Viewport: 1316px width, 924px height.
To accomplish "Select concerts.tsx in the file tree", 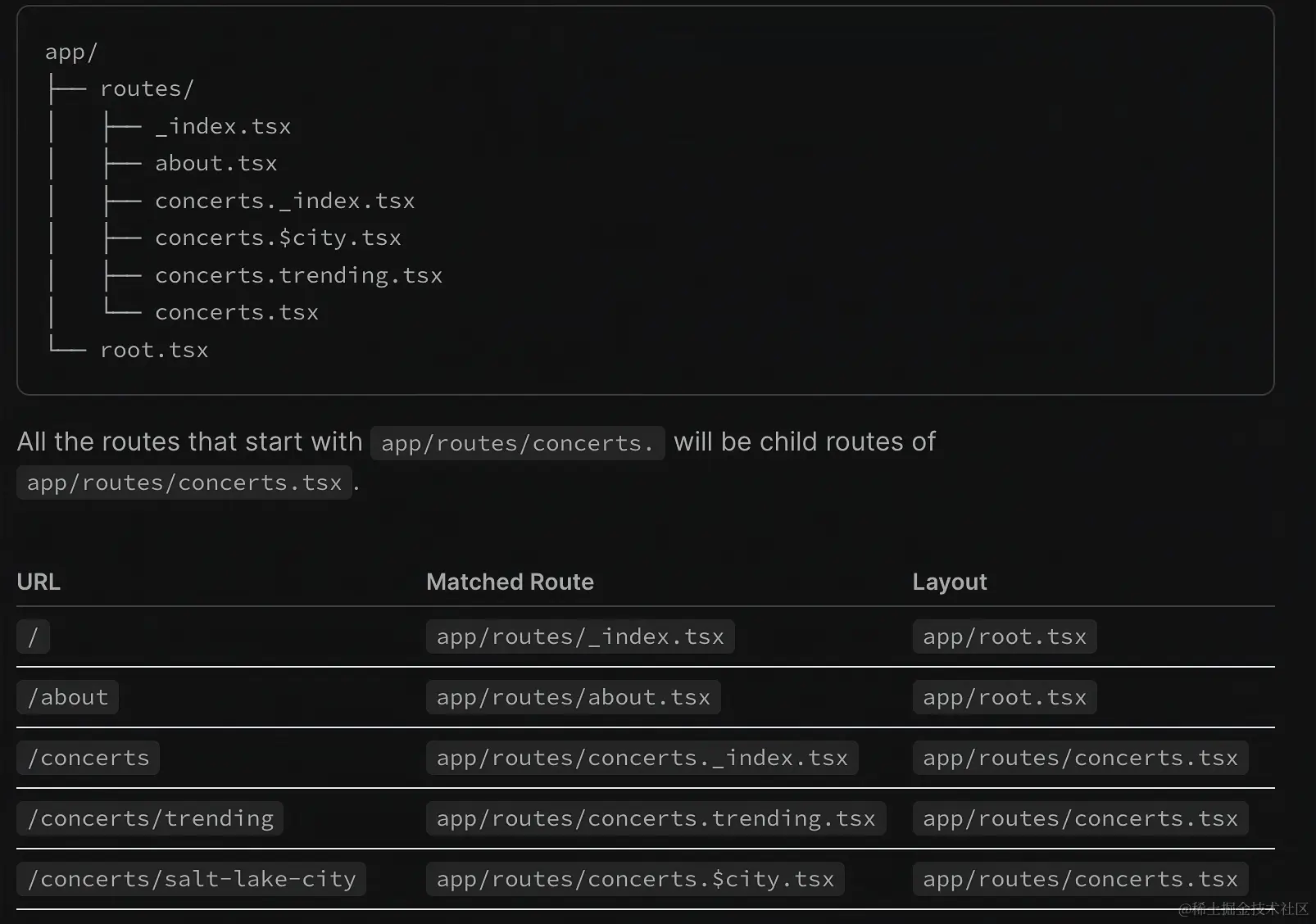I will tap(237, 312).
